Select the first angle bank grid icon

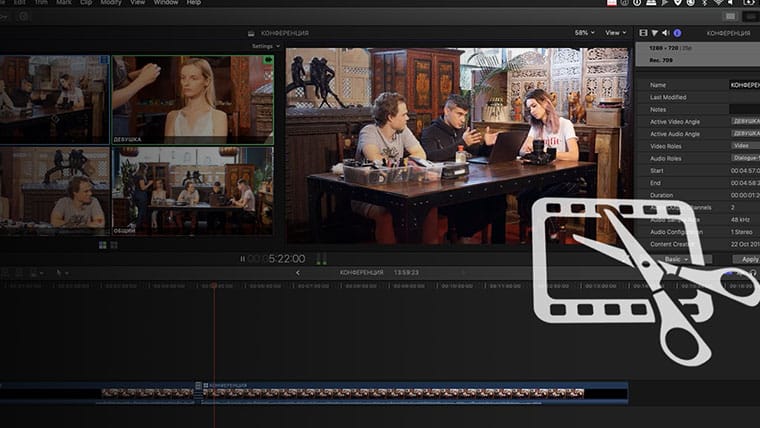pyautogui.click(x=103, y=245)
